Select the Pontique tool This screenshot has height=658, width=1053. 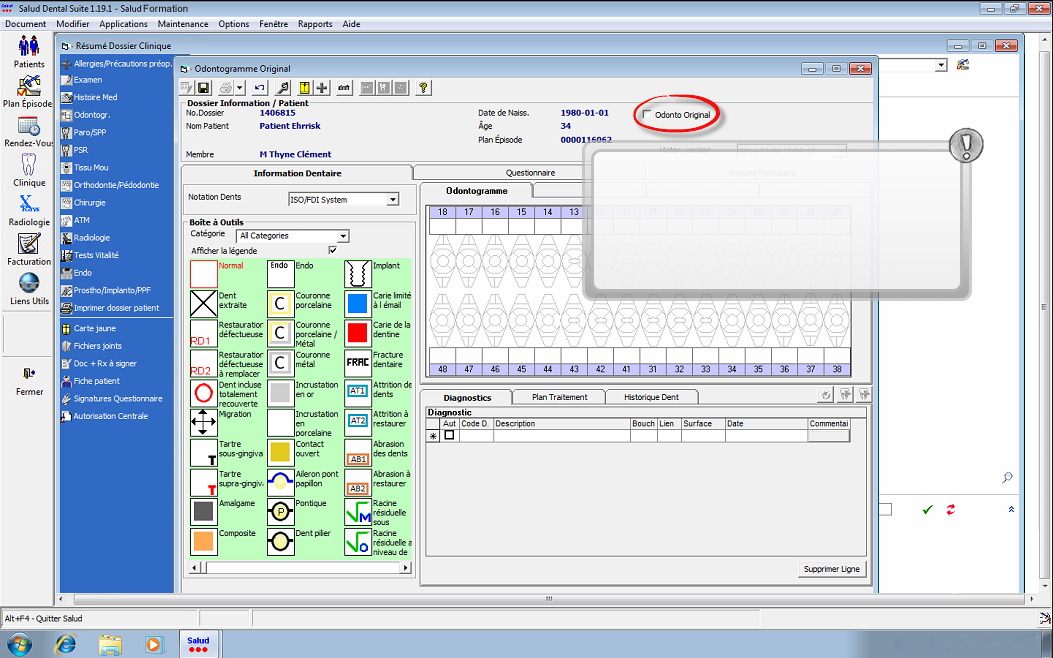(x=281, y=512)
